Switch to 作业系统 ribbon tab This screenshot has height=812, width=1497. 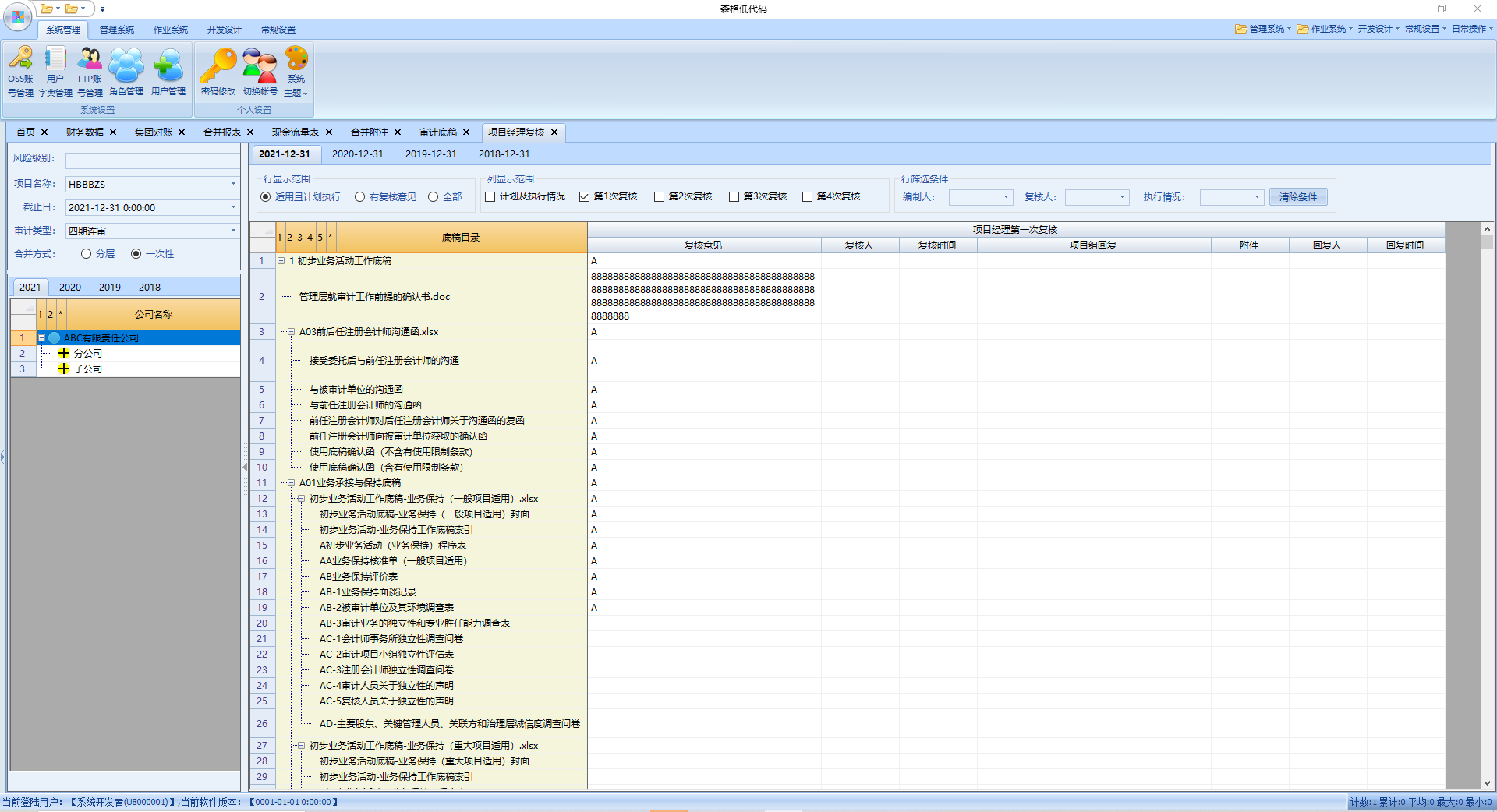171,30
